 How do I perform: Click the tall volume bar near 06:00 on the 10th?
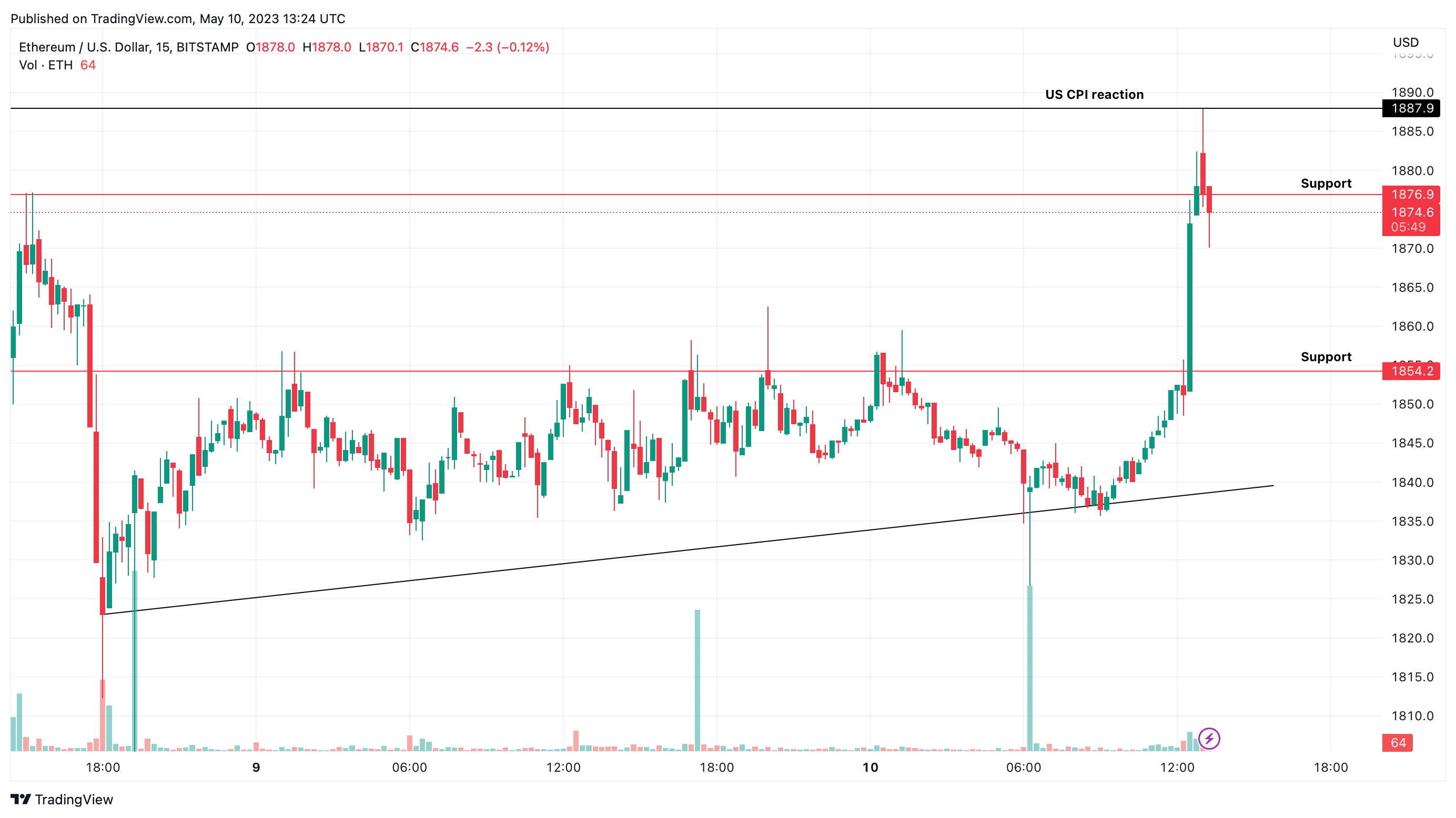pyautogui.click(x=1030, y=668)
